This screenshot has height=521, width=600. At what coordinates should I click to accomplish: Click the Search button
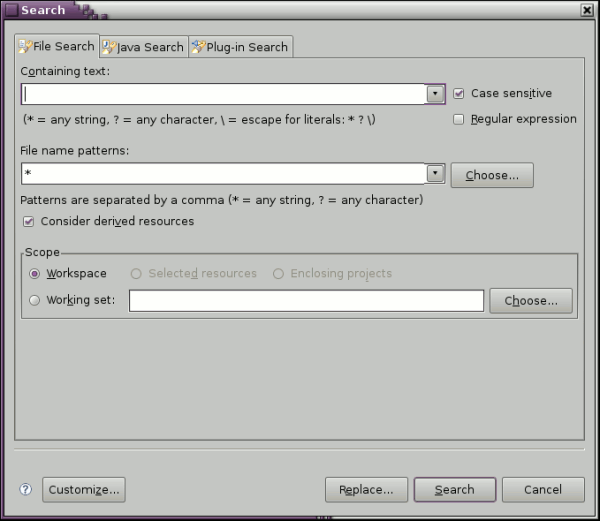pos(455,490)
